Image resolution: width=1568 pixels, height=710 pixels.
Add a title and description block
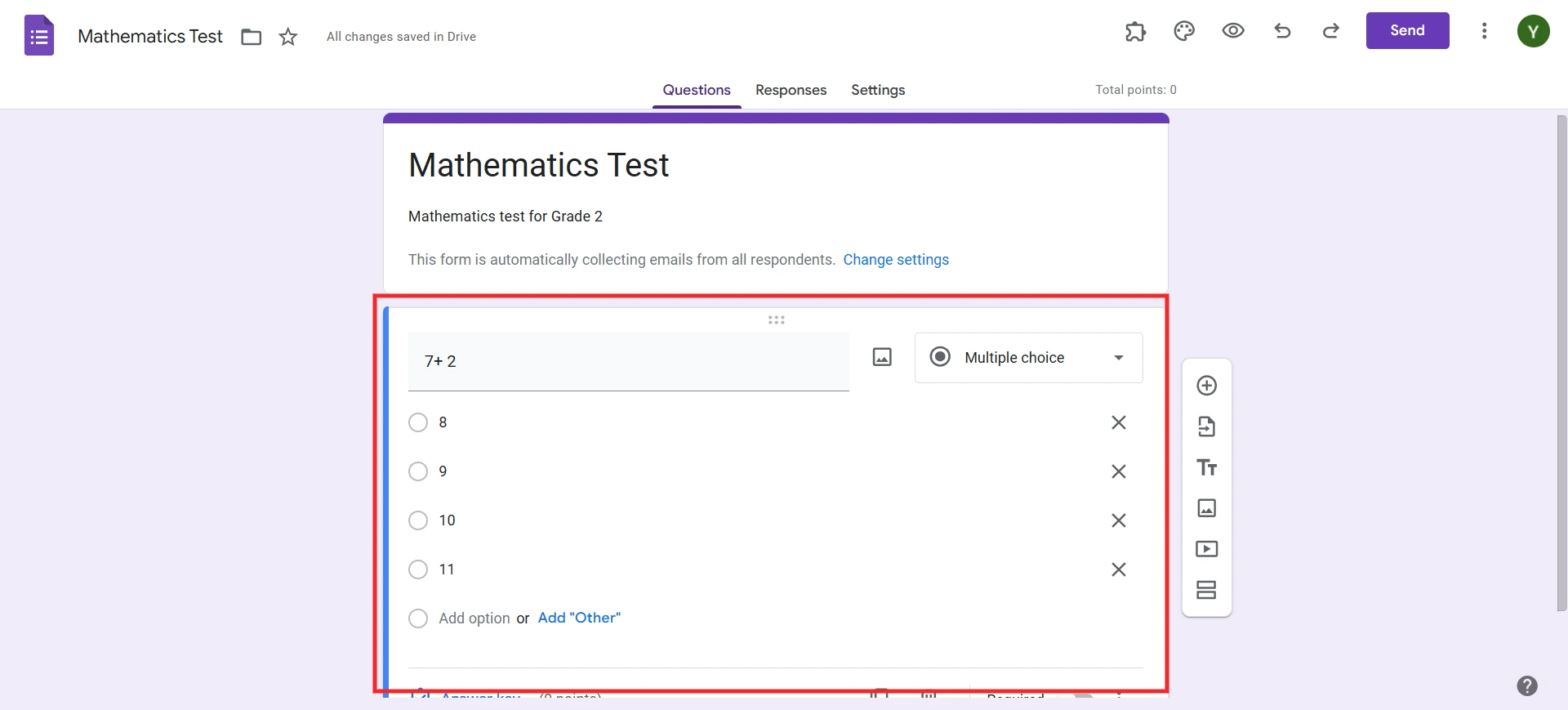coord(1206,467)
